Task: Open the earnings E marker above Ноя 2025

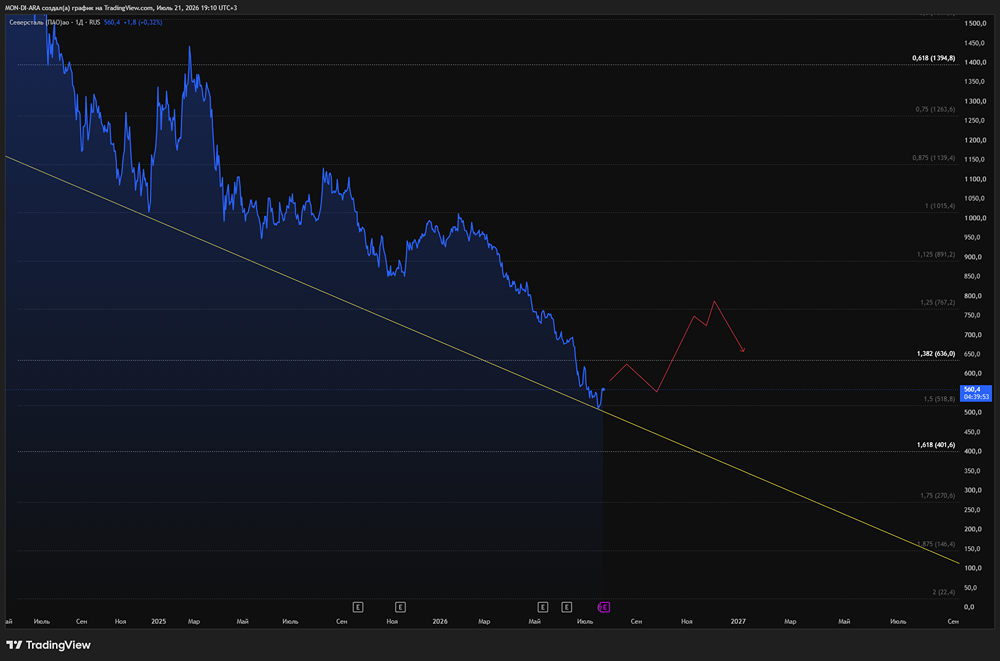Action: [x=400, y=607]
